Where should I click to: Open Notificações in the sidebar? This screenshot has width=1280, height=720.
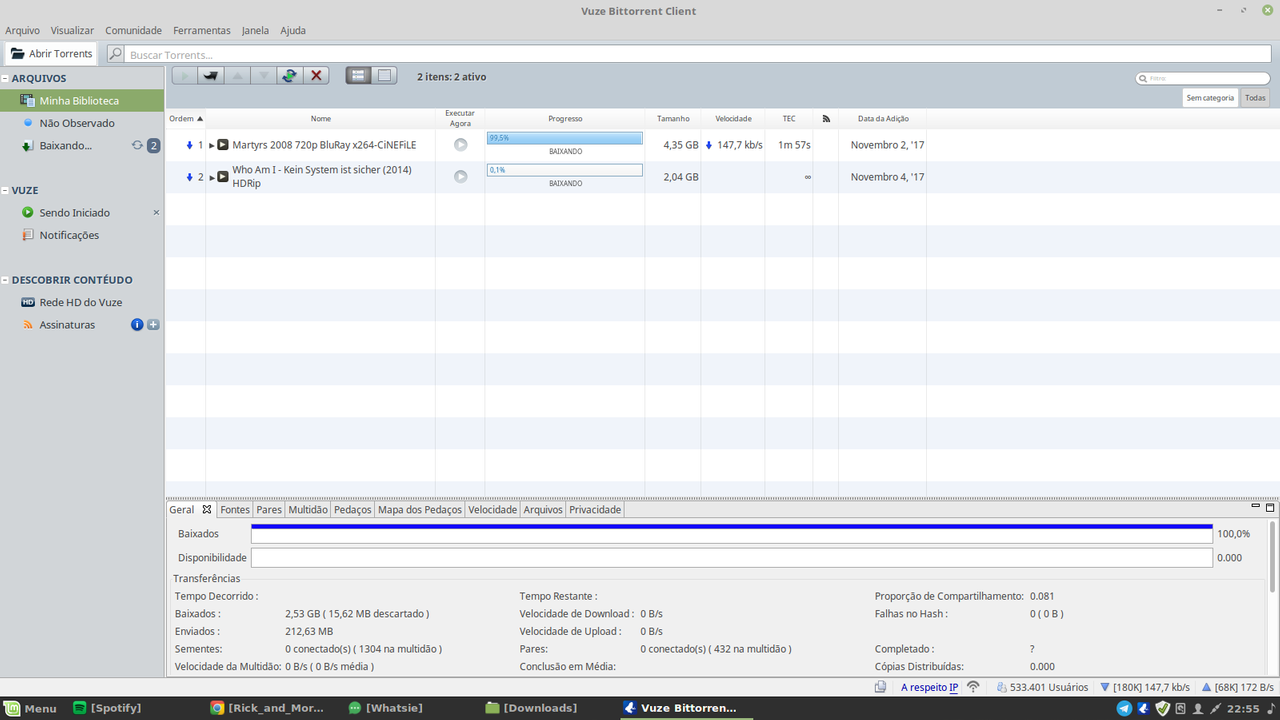coord(69,235)
